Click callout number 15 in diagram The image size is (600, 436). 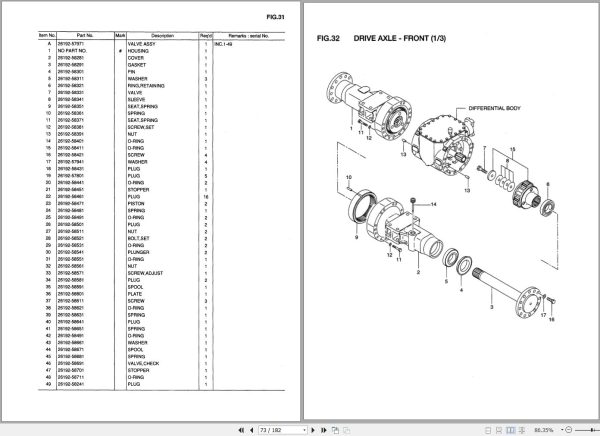click(512, 149)
